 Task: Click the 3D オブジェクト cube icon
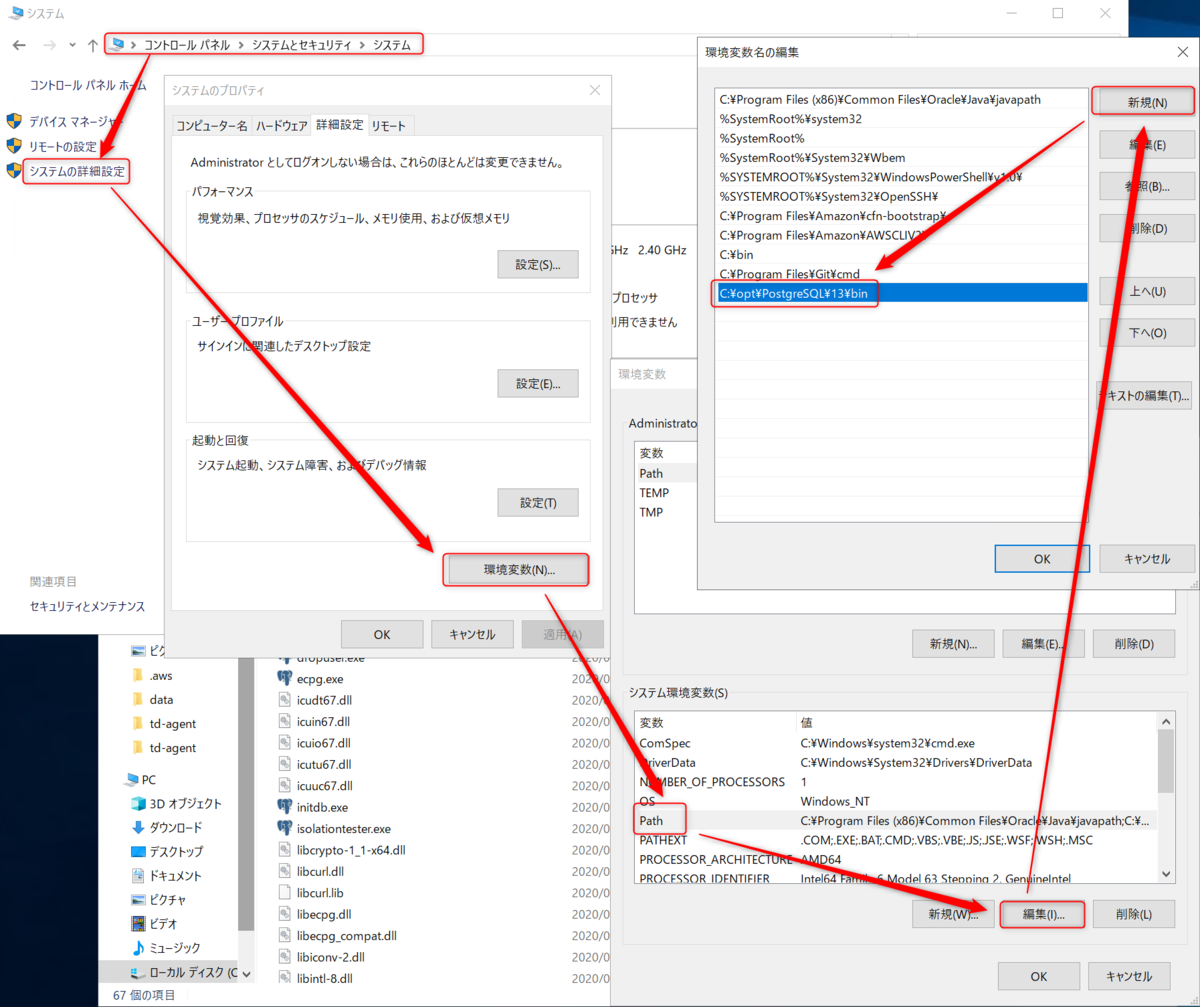[138, 803]
